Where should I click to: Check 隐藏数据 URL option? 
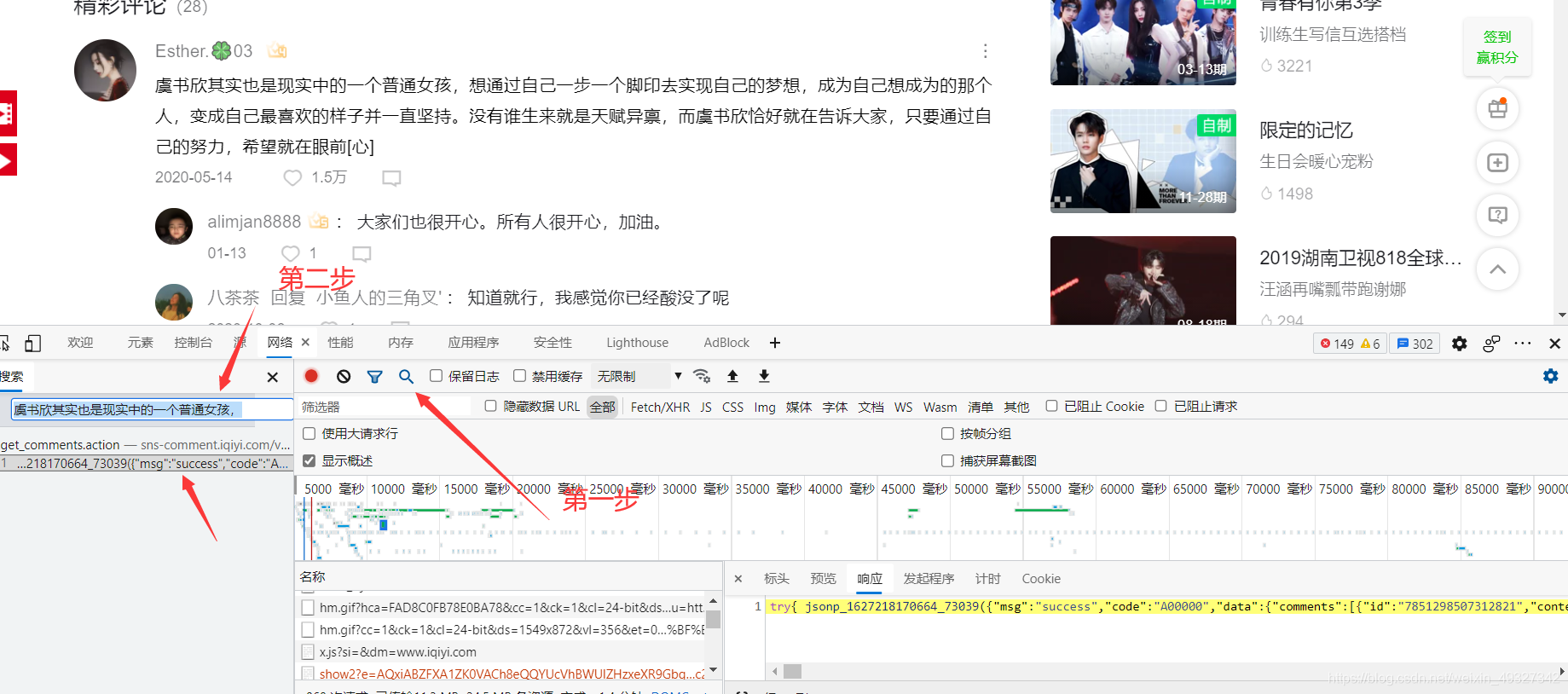click(490, 407)
